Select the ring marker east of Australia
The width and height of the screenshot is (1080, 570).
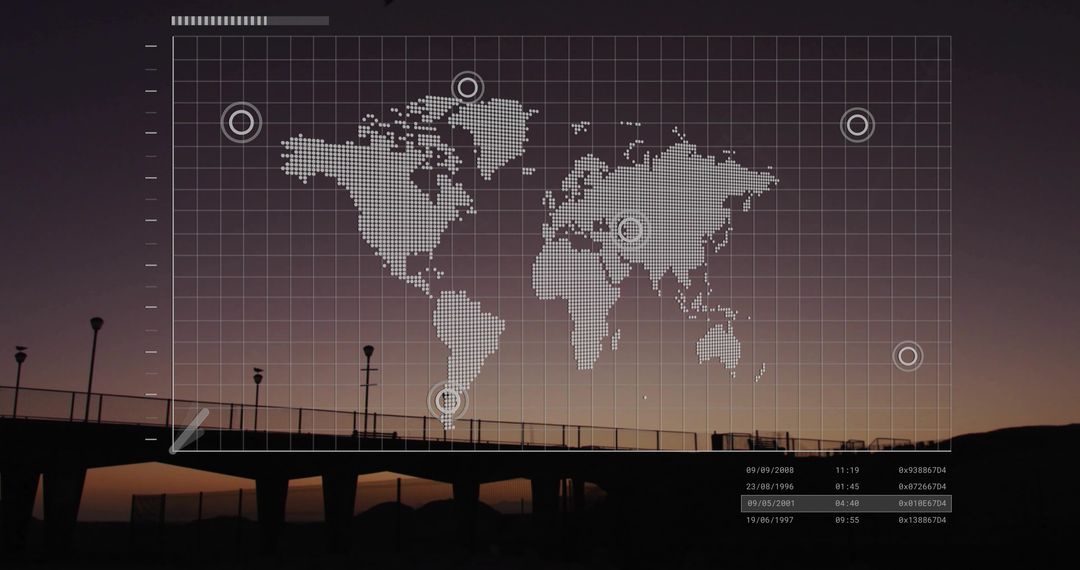[x=908, y=356]
